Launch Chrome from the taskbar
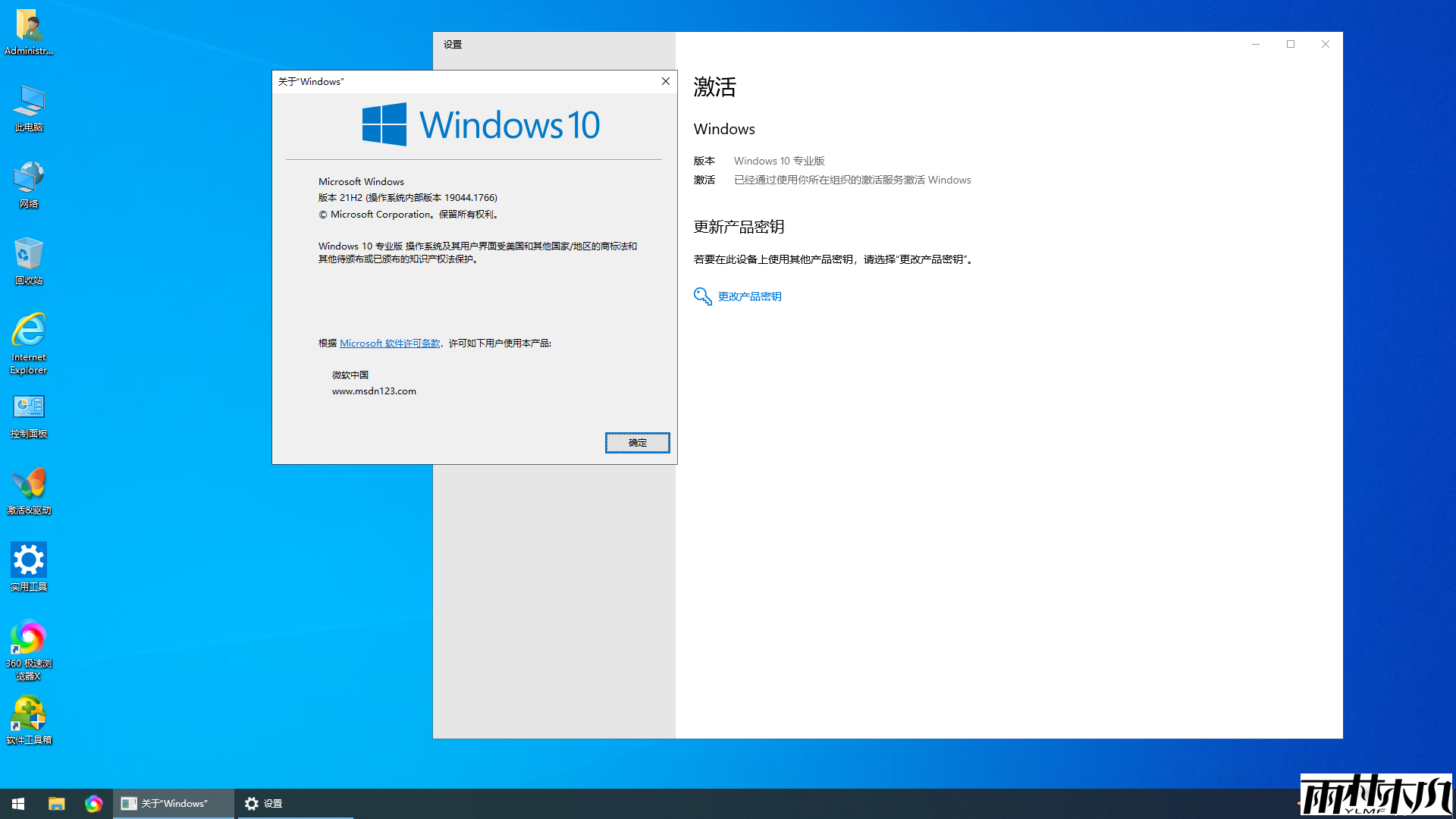The width and height of the screenshot is (1456, 819). click(94, 803)
